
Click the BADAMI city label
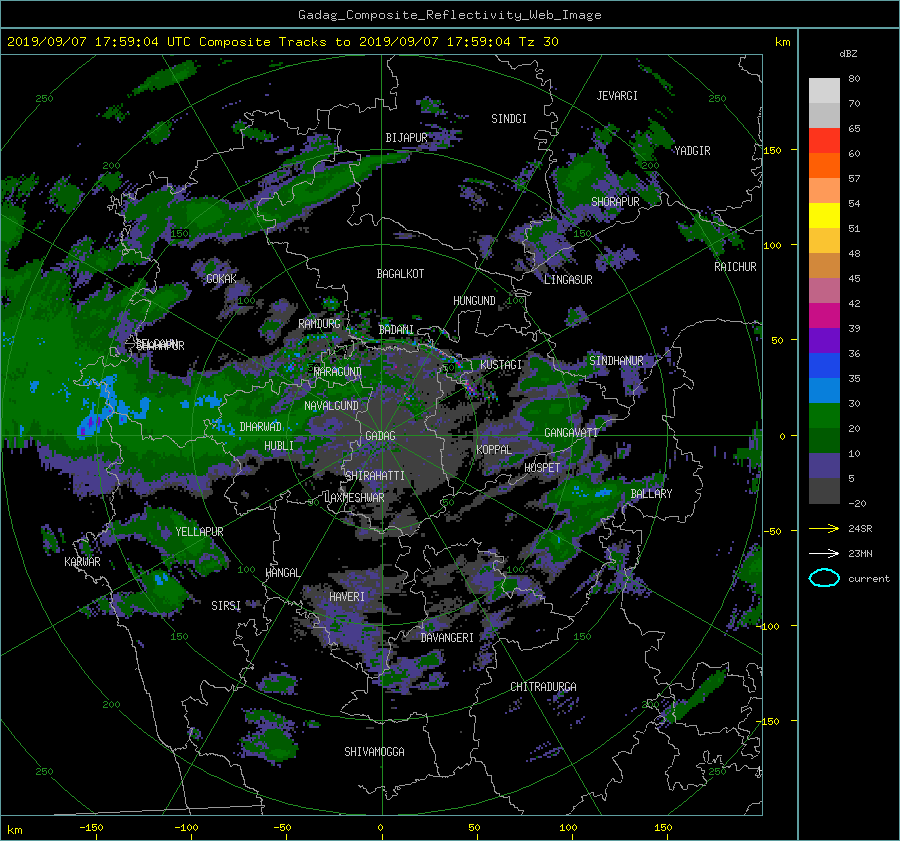(x=396, y=330)
